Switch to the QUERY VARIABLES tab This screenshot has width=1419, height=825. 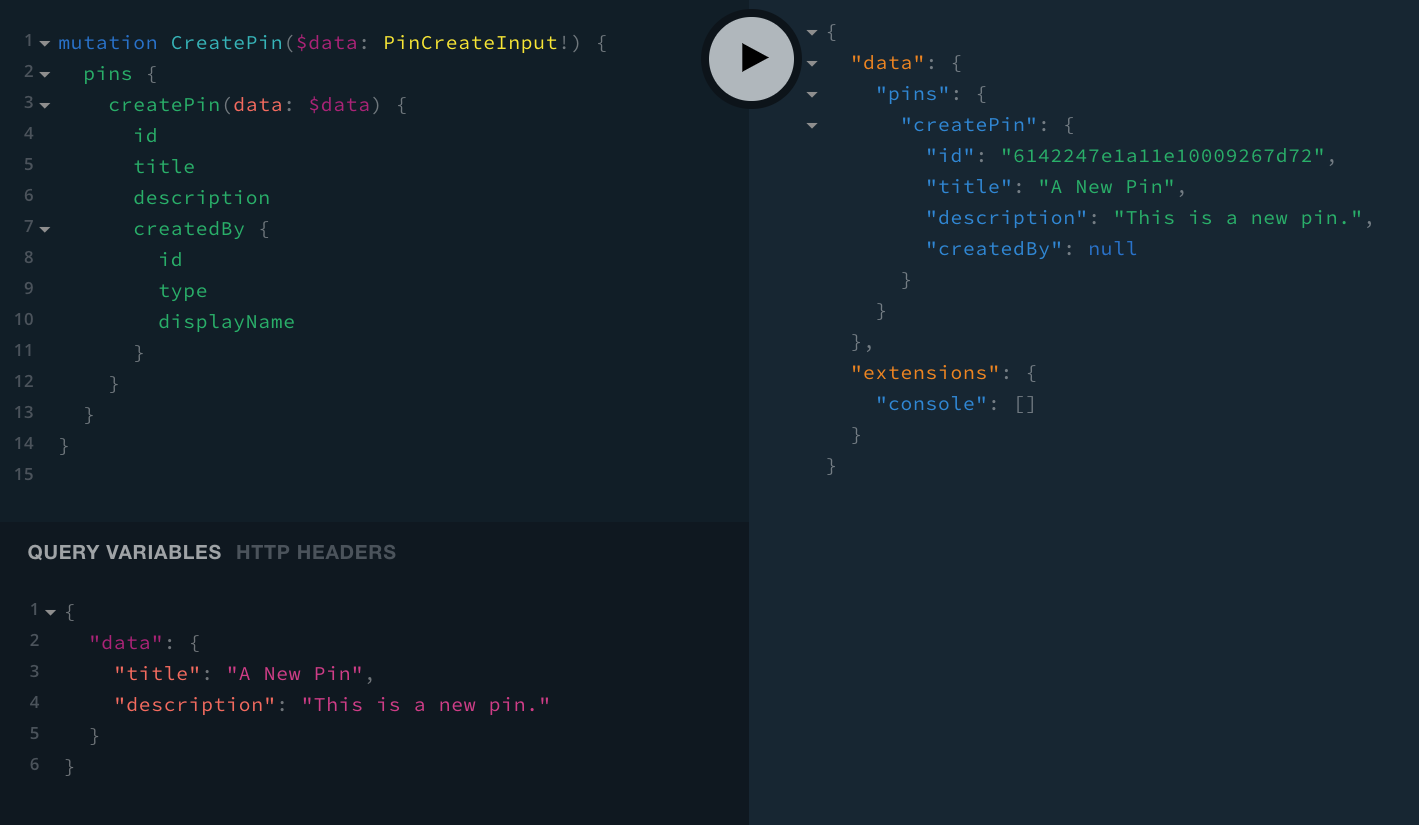click(124, 552)
